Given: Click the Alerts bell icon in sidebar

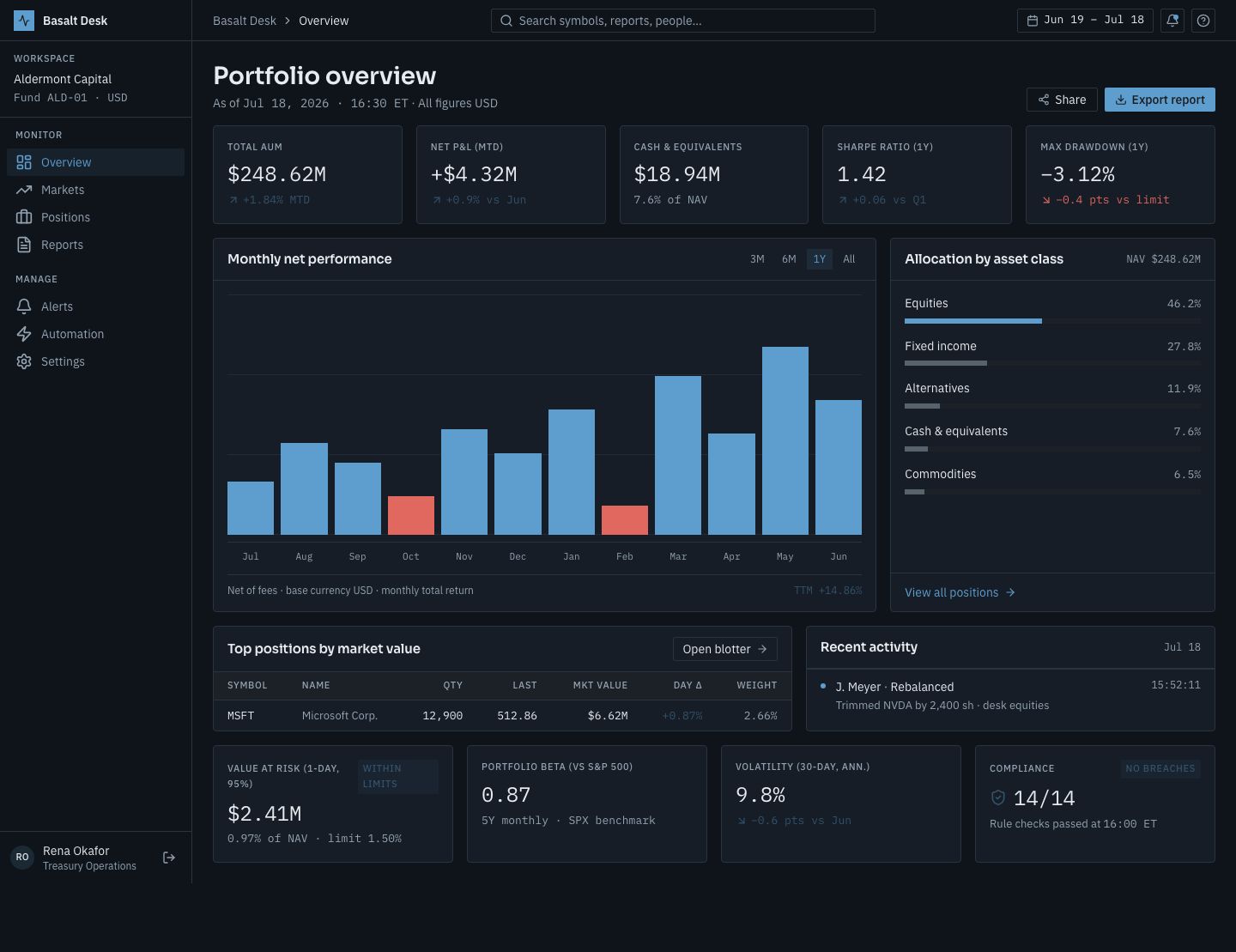Looking at the screenshot, I should pos(24,306).
